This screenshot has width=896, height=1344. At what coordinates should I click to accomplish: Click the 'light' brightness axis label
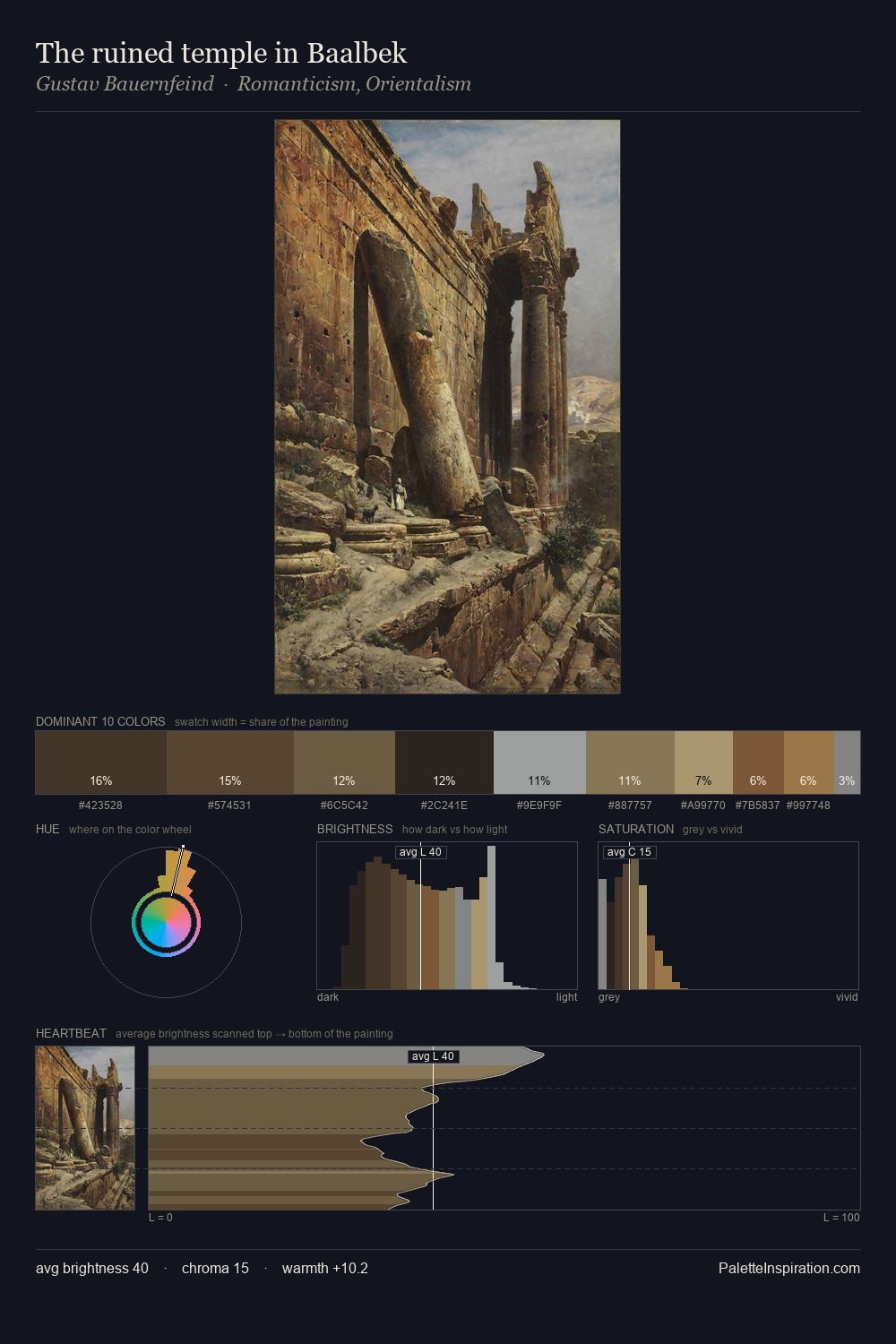pyautogui.click(x=566, y=997)
